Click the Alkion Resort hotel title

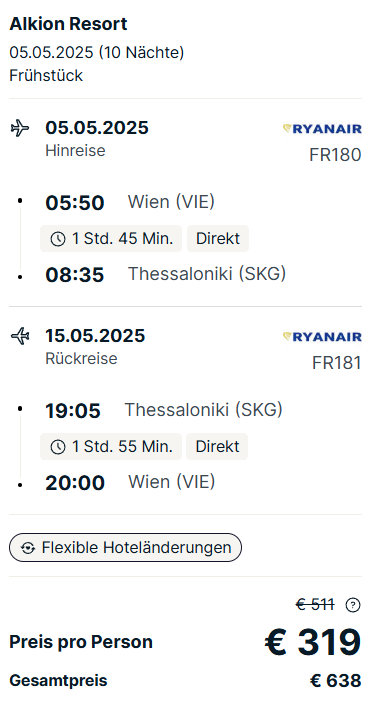click(68, 24)
